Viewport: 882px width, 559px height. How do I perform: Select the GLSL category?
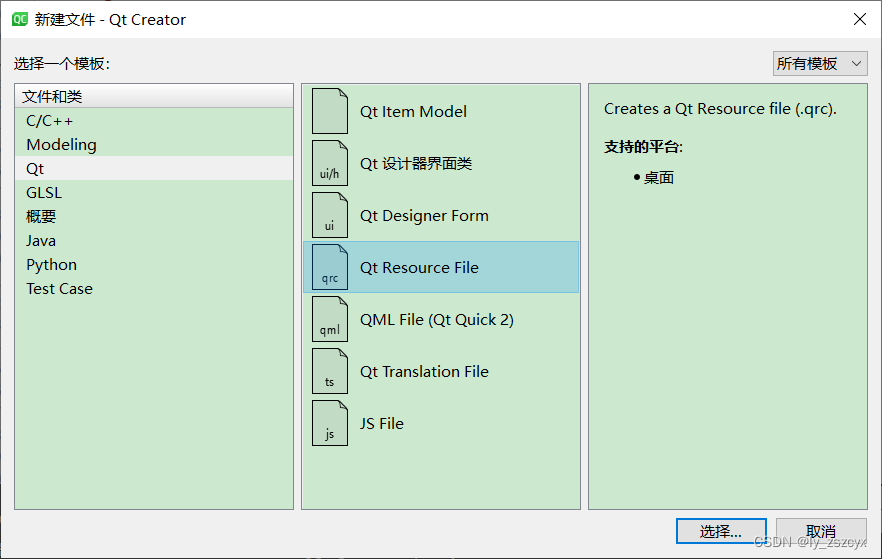pyautogui.click(x=154, y=192)
